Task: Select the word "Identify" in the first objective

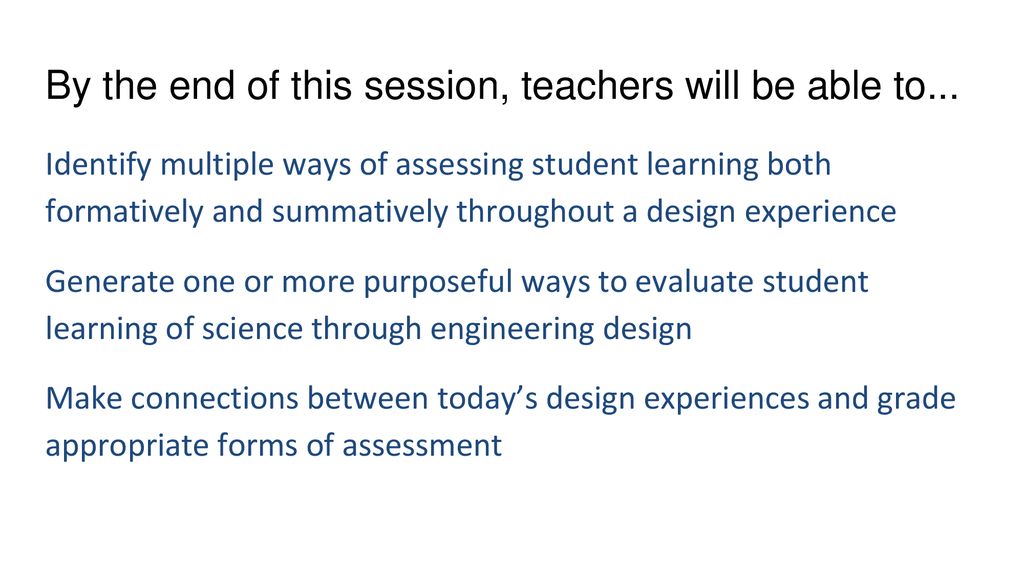Action: [x=98, y=165]
